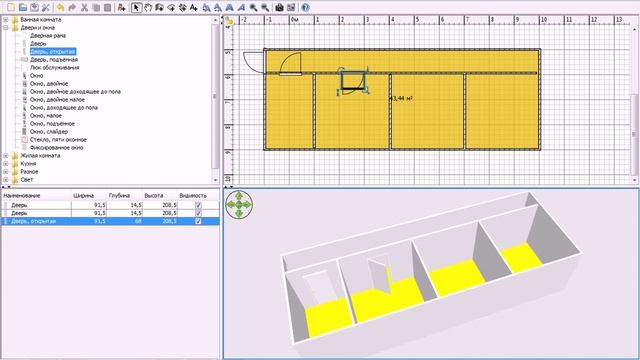Activate the Add text tool
This screenshot has height=360, width=640.
coord(194,7)
